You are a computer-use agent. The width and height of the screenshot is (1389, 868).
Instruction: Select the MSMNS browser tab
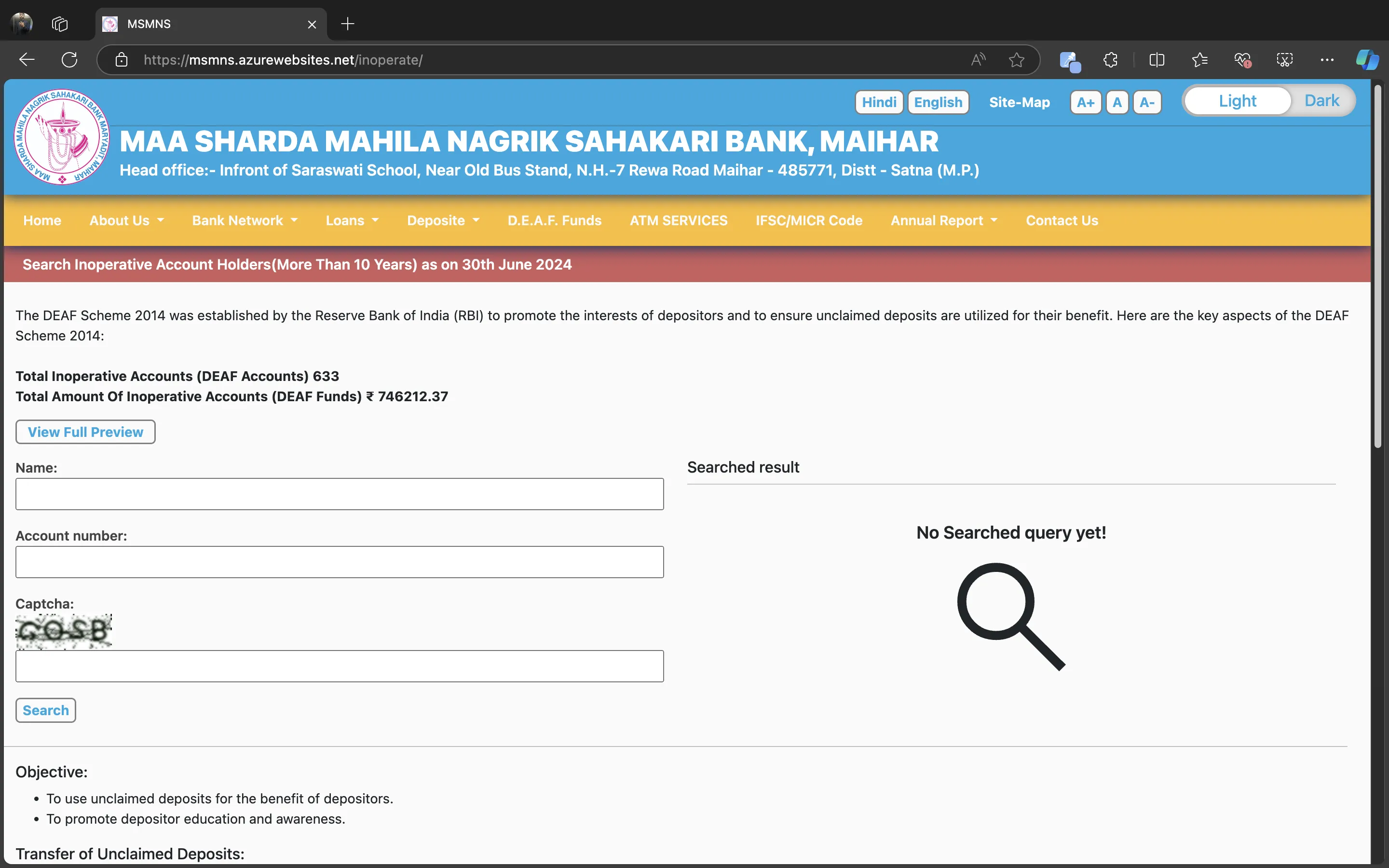pos(211,24)
